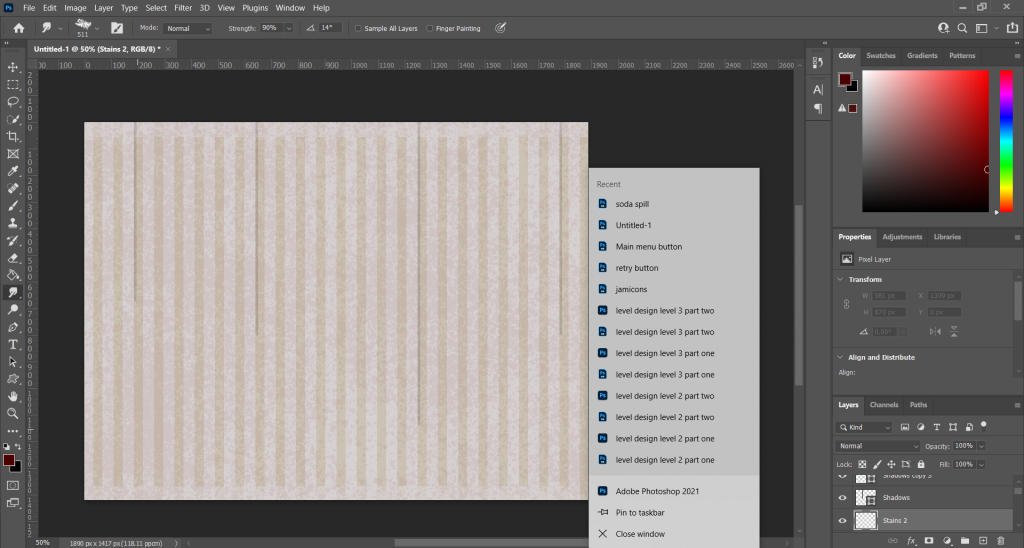Click the Home button in options bar
This screenshot has height=548, width=1024.
18,28
